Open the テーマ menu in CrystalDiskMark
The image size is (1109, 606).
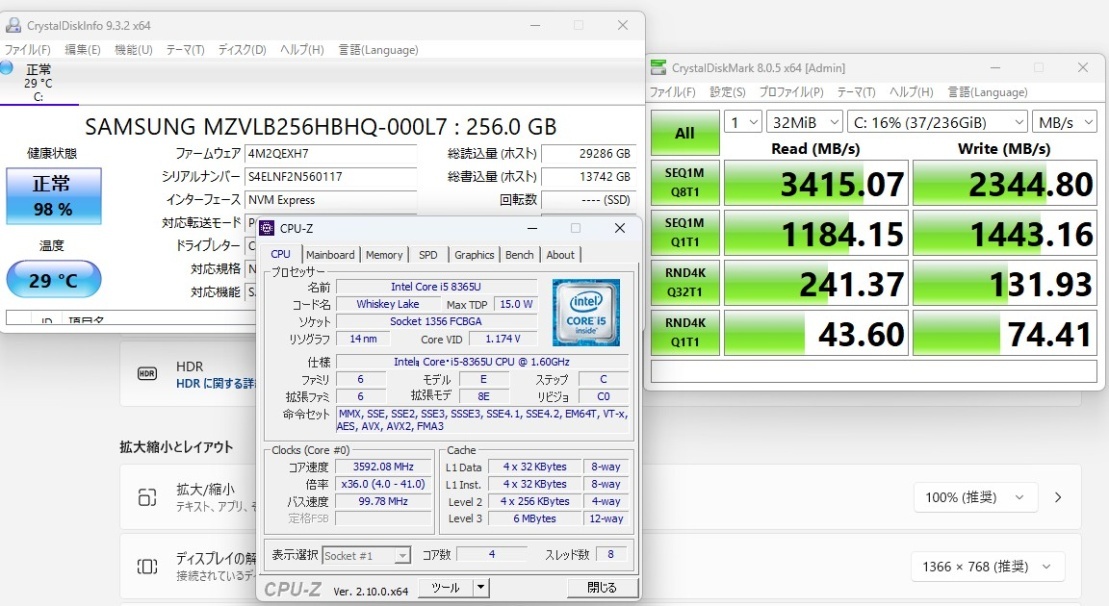pyautogui.click(x=855, y=92)
